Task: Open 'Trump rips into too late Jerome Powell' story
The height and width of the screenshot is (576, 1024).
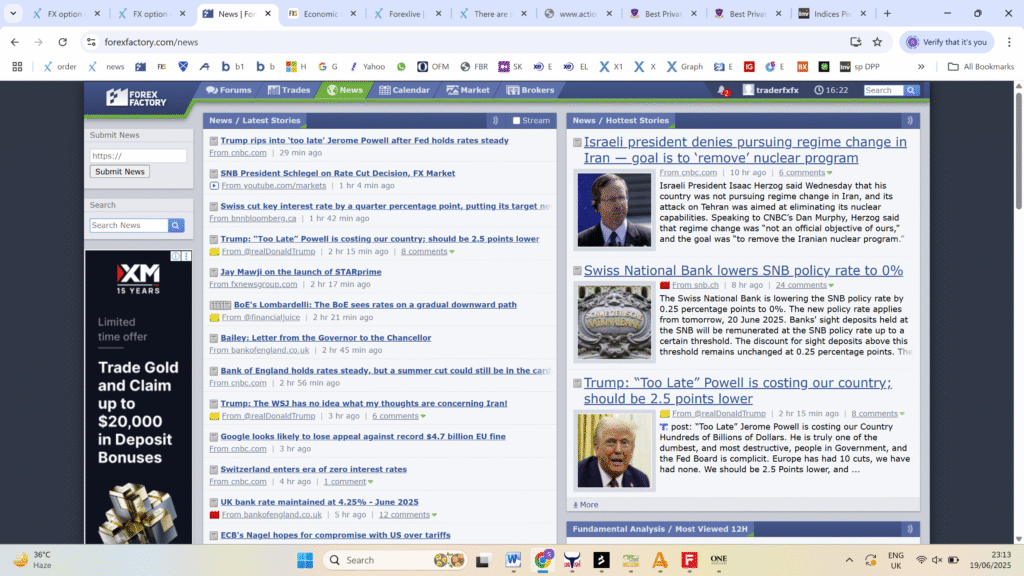Action: [364, 140]
